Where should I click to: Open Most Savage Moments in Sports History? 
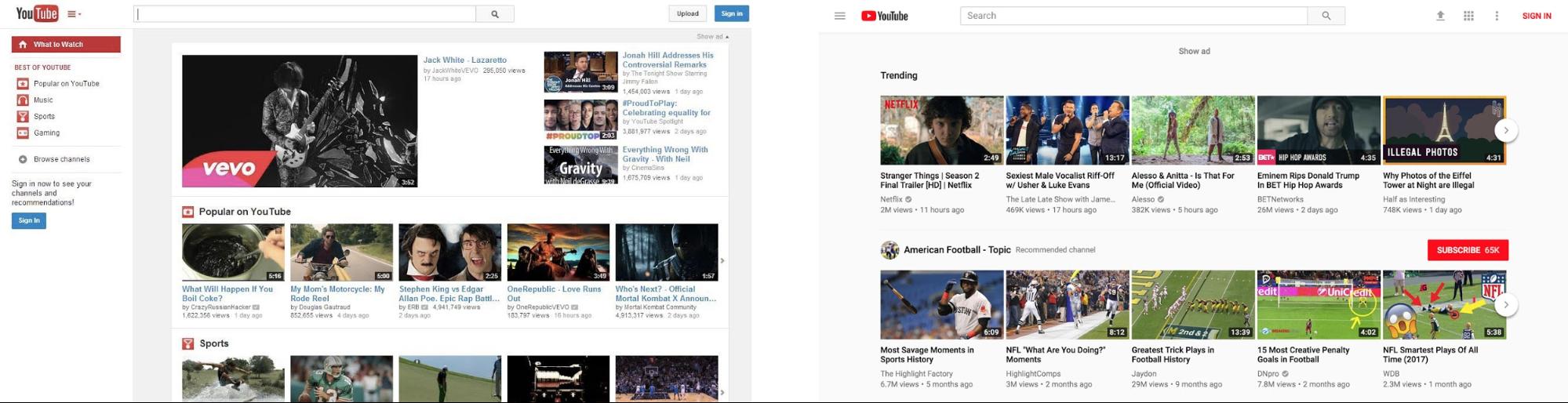942,305
